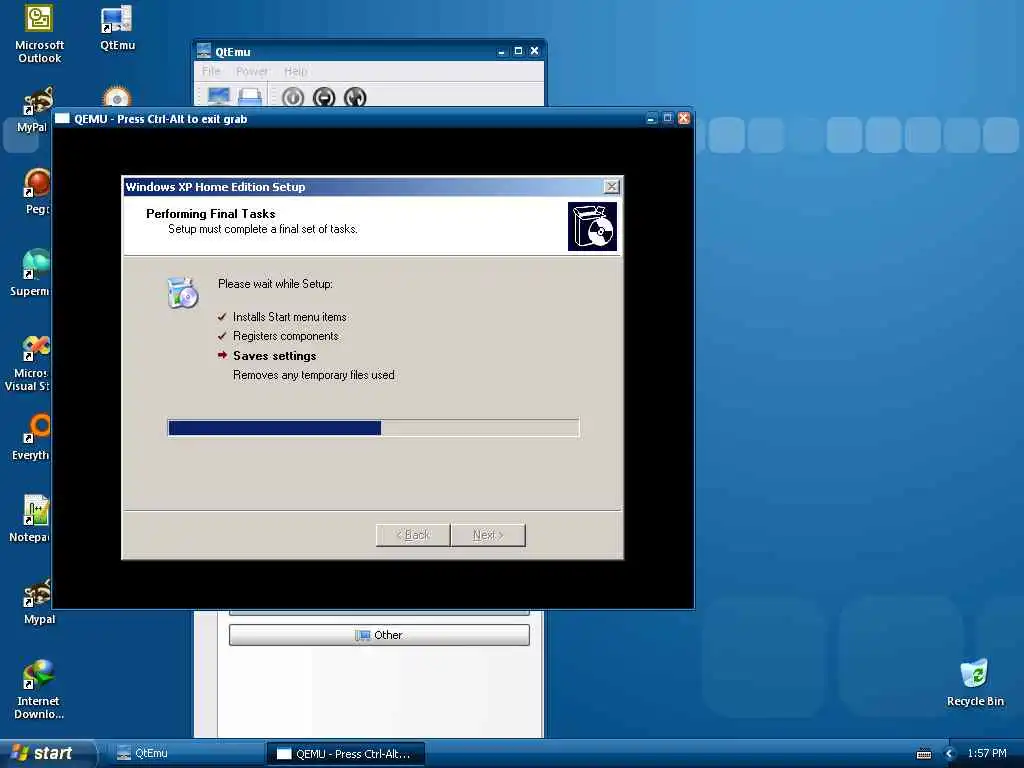Viewport: 1024px width, 768px height.
Task: Click the new machine monitor icon in QtEmu toolbar
Action: click(219, 97)
